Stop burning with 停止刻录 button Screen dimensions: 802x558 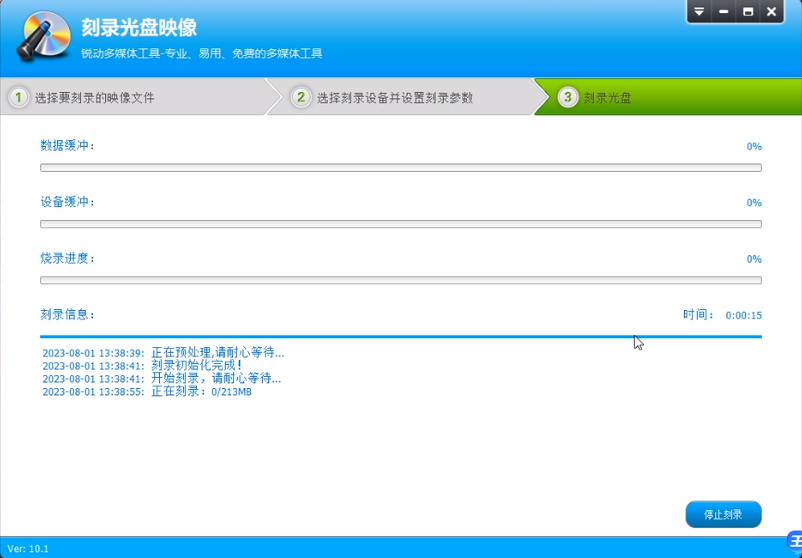click(x=723, y=515)
